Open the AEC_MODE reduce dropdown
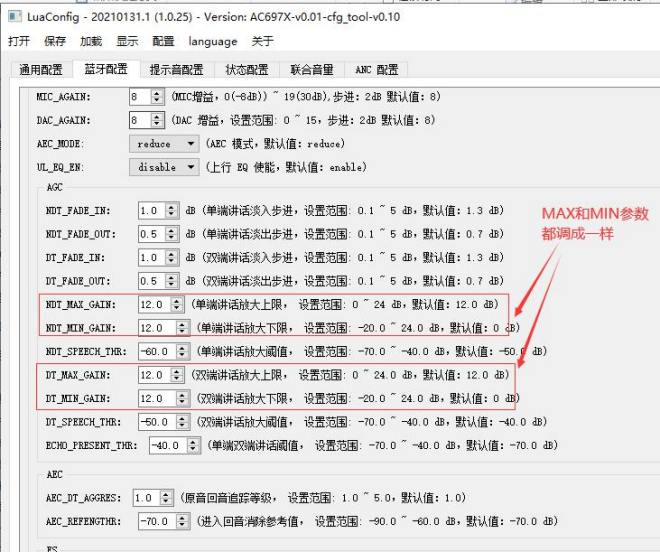Viewport: 660px width, 552px height. click(164, 144)
